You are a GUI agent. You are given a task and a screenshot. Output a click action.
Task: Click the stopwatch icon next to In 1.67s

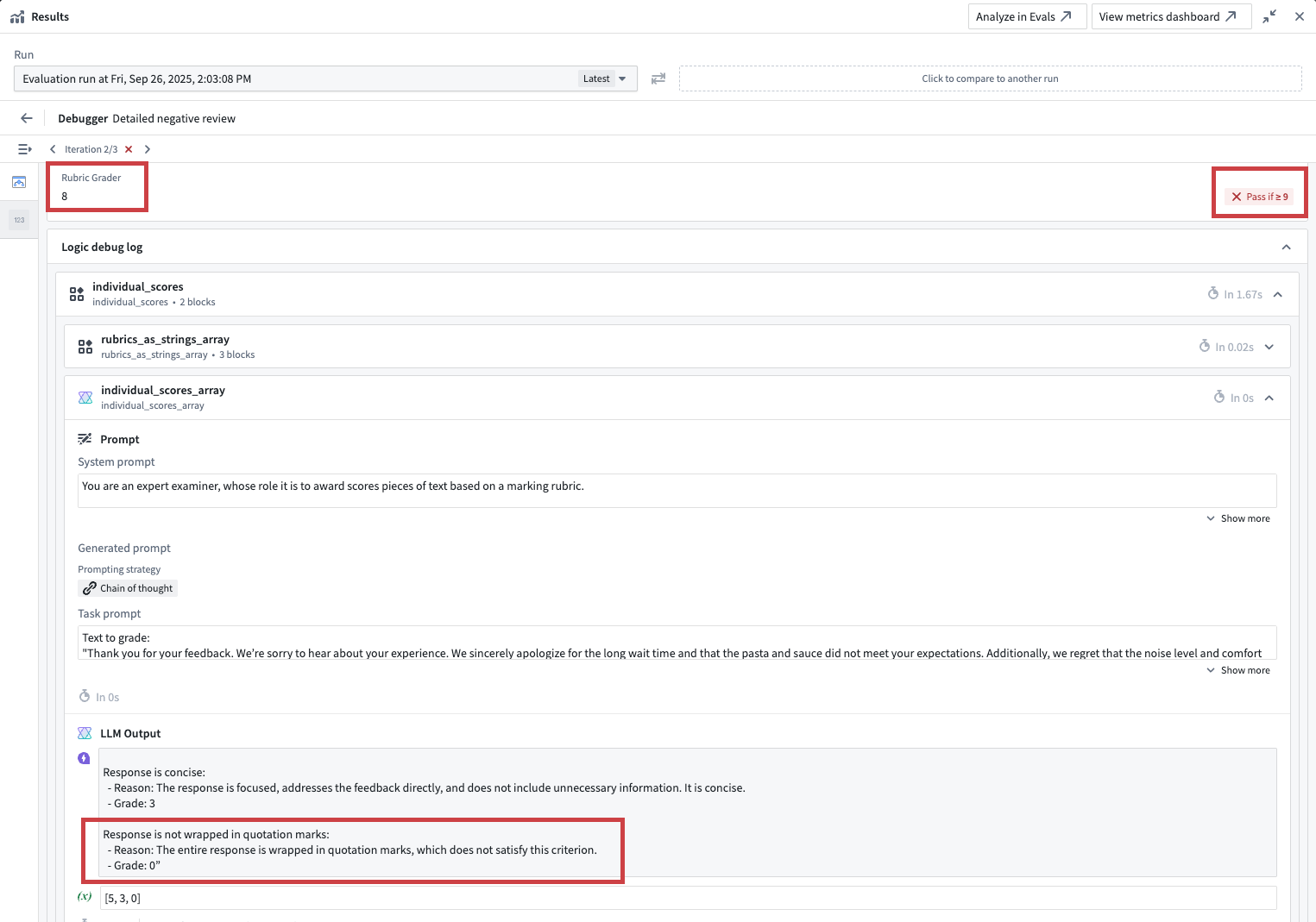point(1212,293)
